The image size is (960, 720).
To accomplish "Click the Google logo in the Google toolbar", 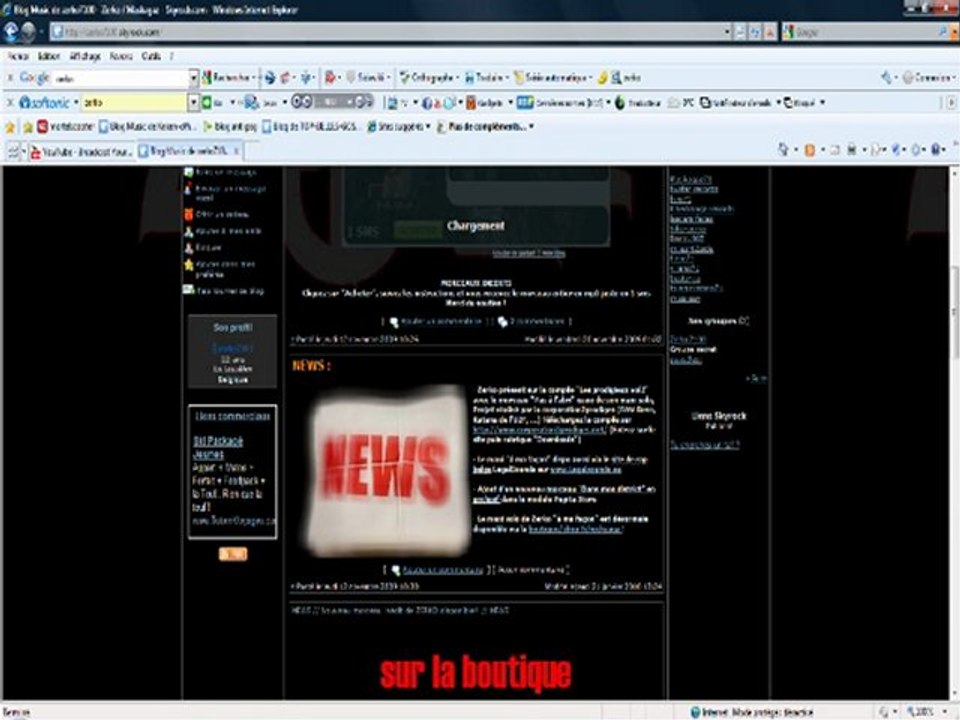I will click(34, 77).
